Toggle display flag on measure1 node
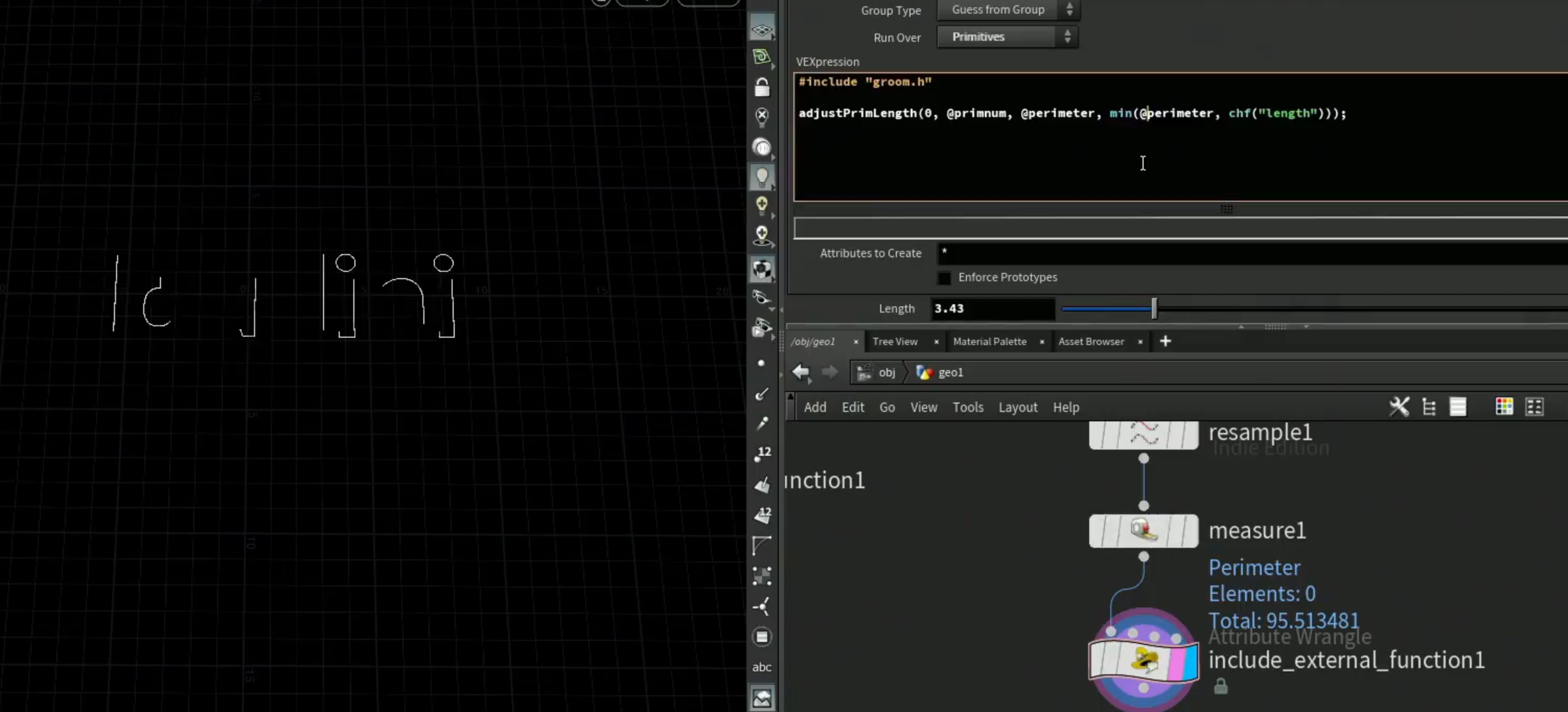The image size is (1568, 712). pyautogui.click(x=1190, y=531)
